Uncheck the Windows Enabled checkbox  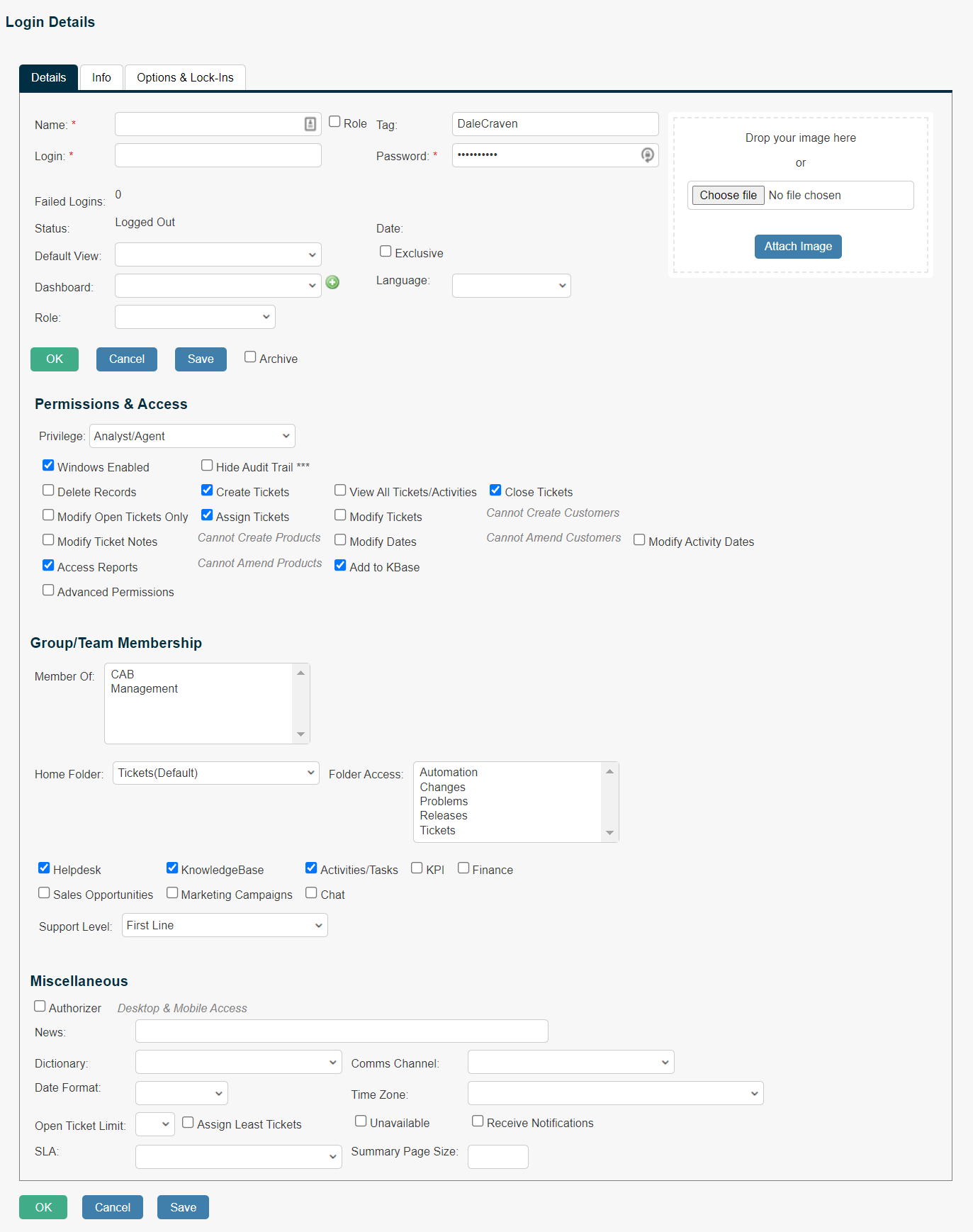click(x=48, y=466)
